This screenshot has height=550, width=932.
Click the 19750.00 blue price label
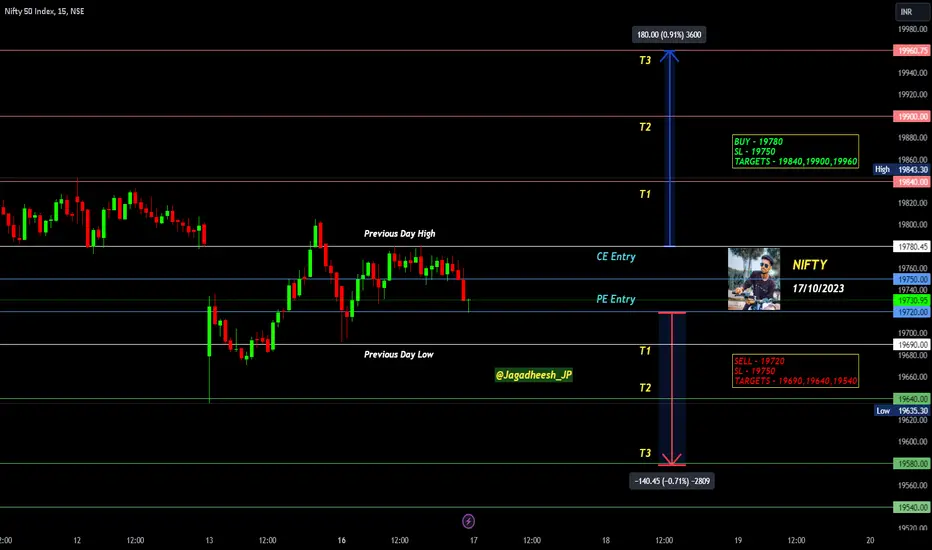click(x=912, y=279)
